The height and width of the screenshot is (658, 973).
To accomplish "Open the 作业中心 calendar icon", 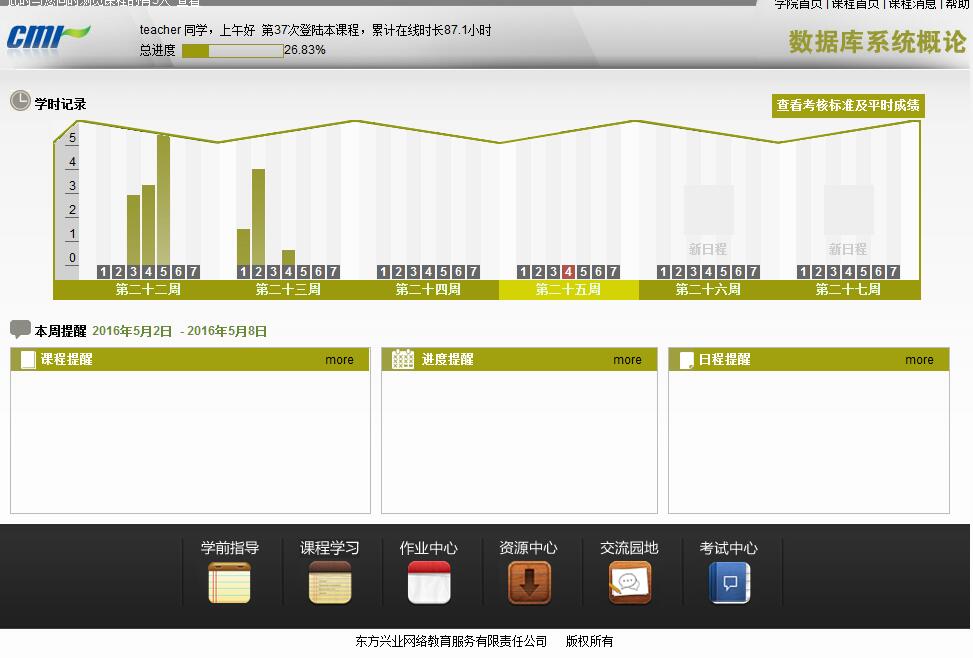I will coord(429,582).
